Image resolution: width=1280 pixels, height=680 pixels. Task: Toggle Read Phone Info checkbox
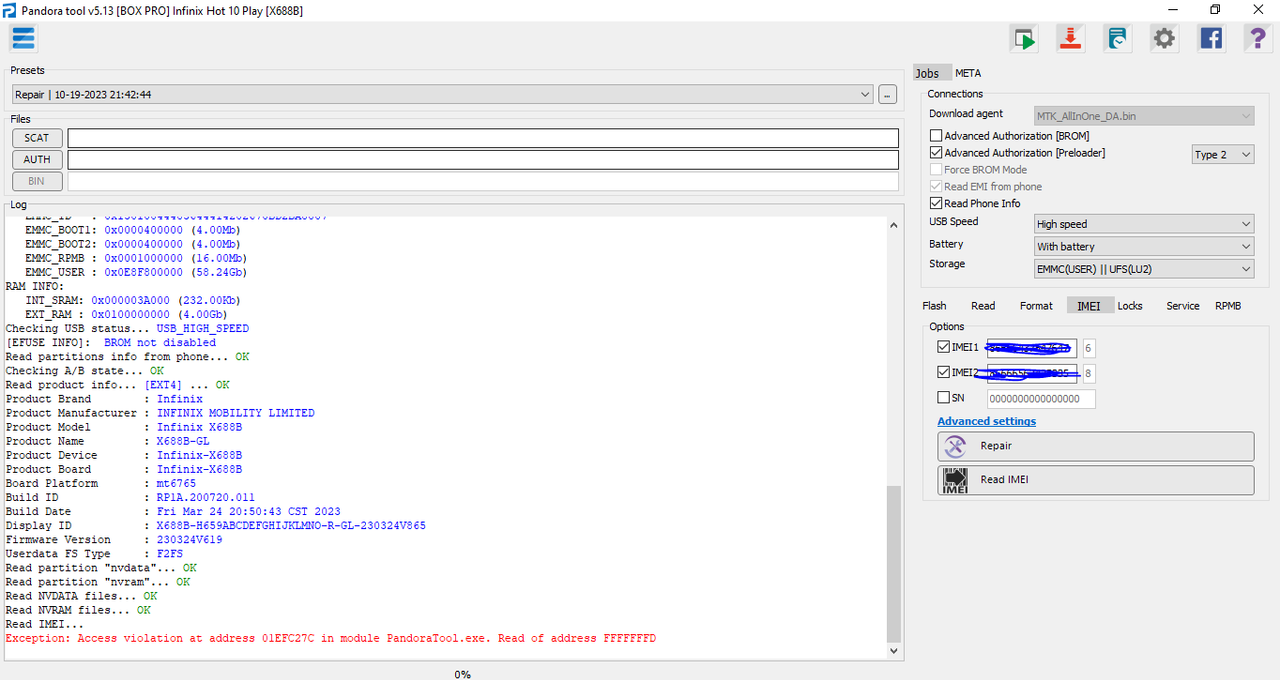click(x=936, y=203)
